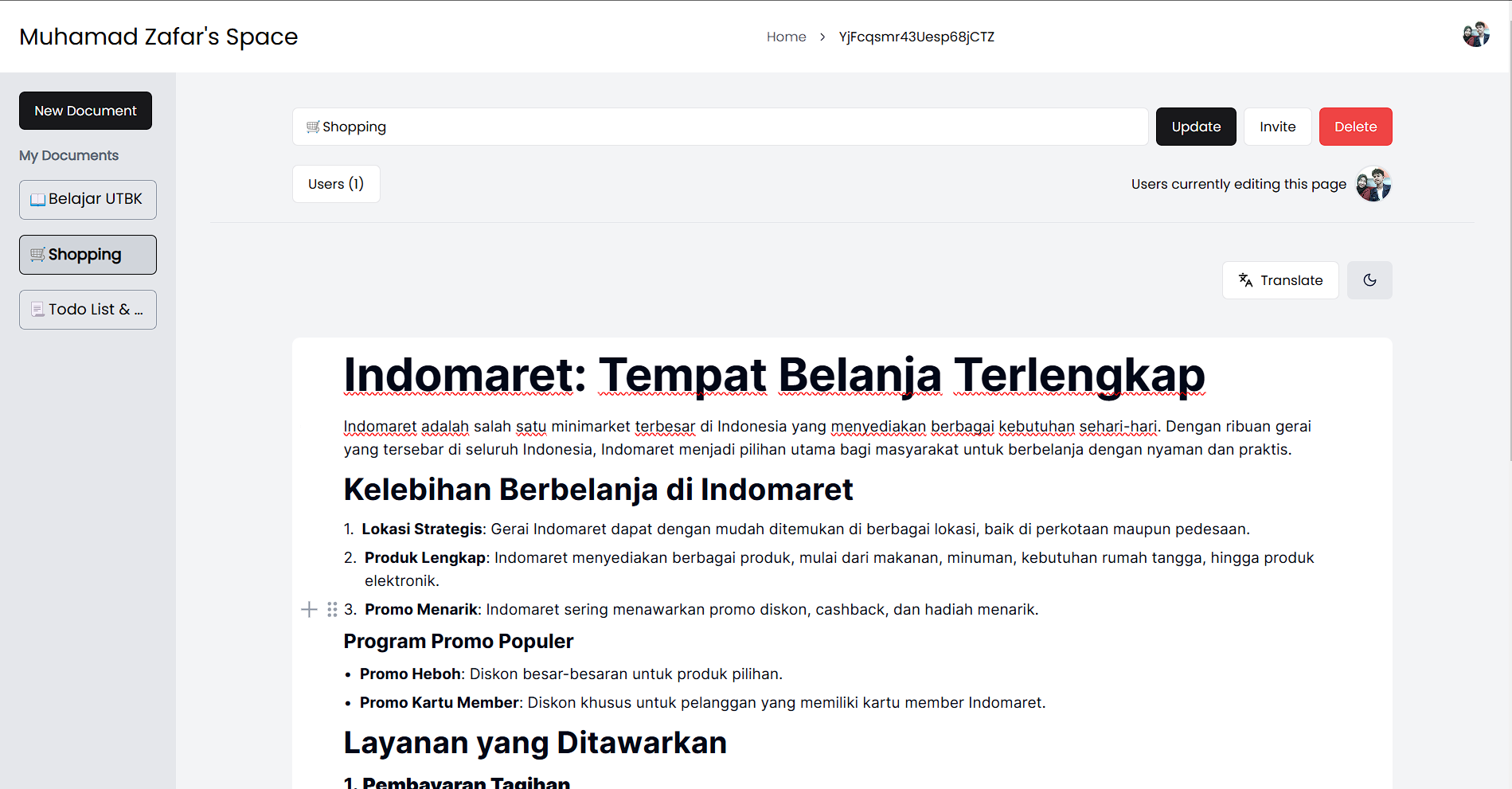Image resolution: width=1512 pixels, height=789 pixels.
Task: Click the six-dot drag handle icon
Action: click(332, 610)
